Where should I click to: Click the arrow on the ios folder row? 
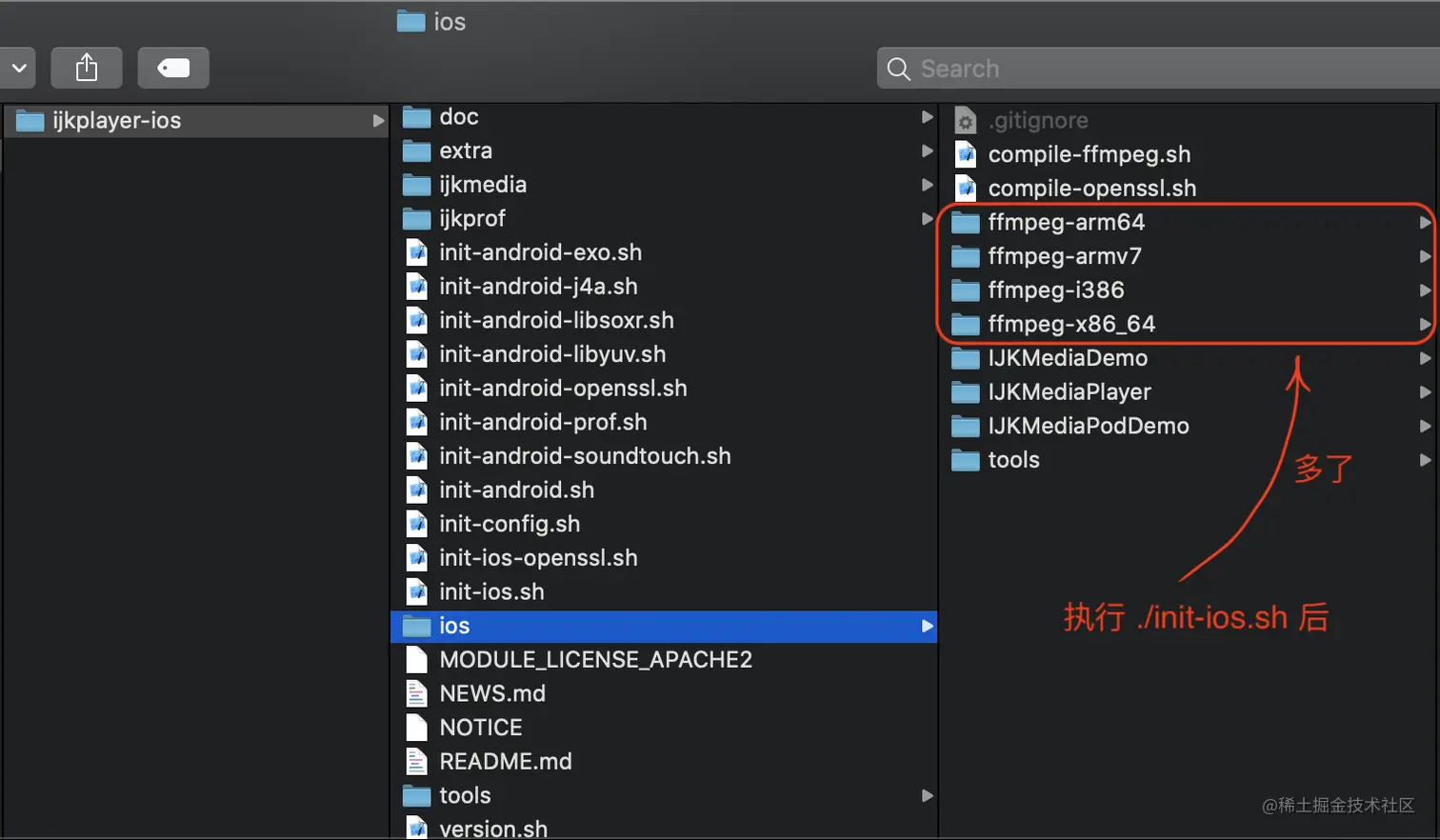927,626
